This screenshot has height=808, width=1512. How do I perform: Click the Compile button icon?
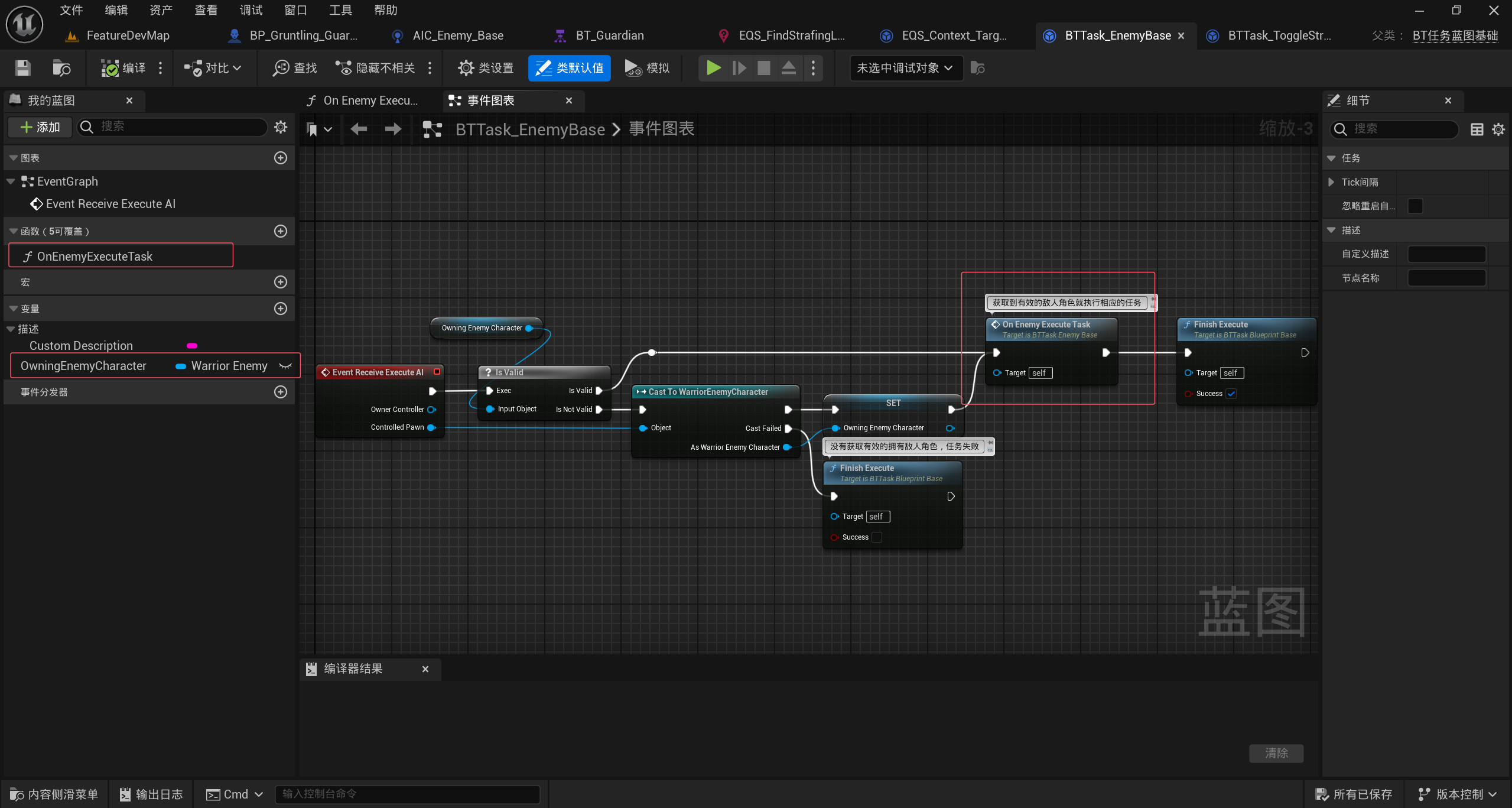click(110, 68)
